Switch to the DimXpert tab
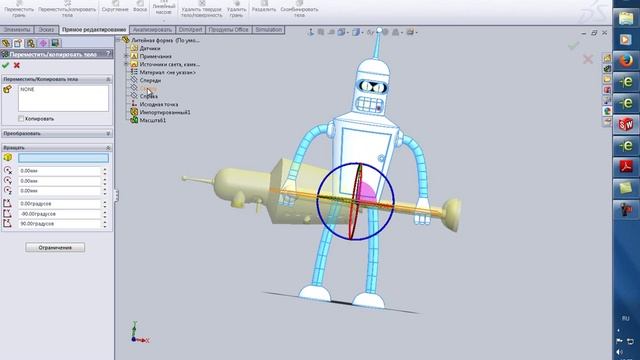The height and width of the screenshot is (360, 640). tap(190, 30)
